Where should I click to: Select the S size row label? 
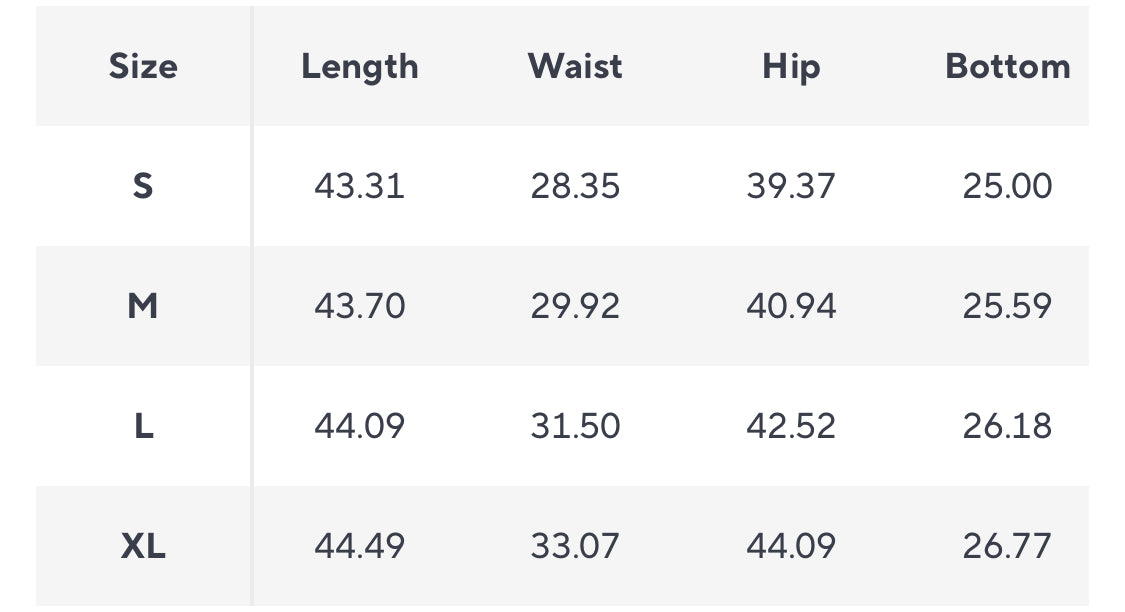pyautogui.click(x=143, y=186)
